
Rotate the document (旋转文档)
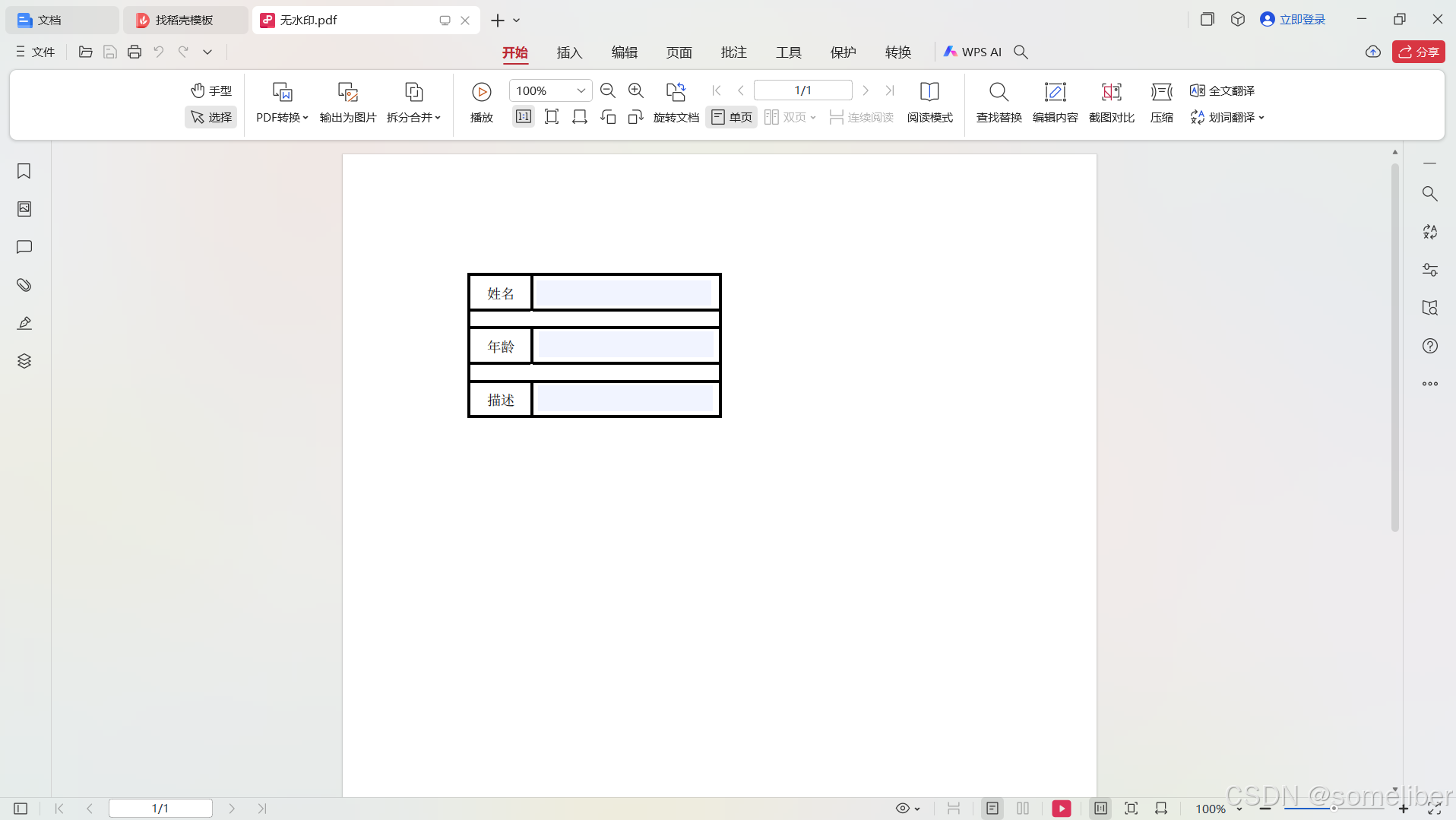coord(676,103)
